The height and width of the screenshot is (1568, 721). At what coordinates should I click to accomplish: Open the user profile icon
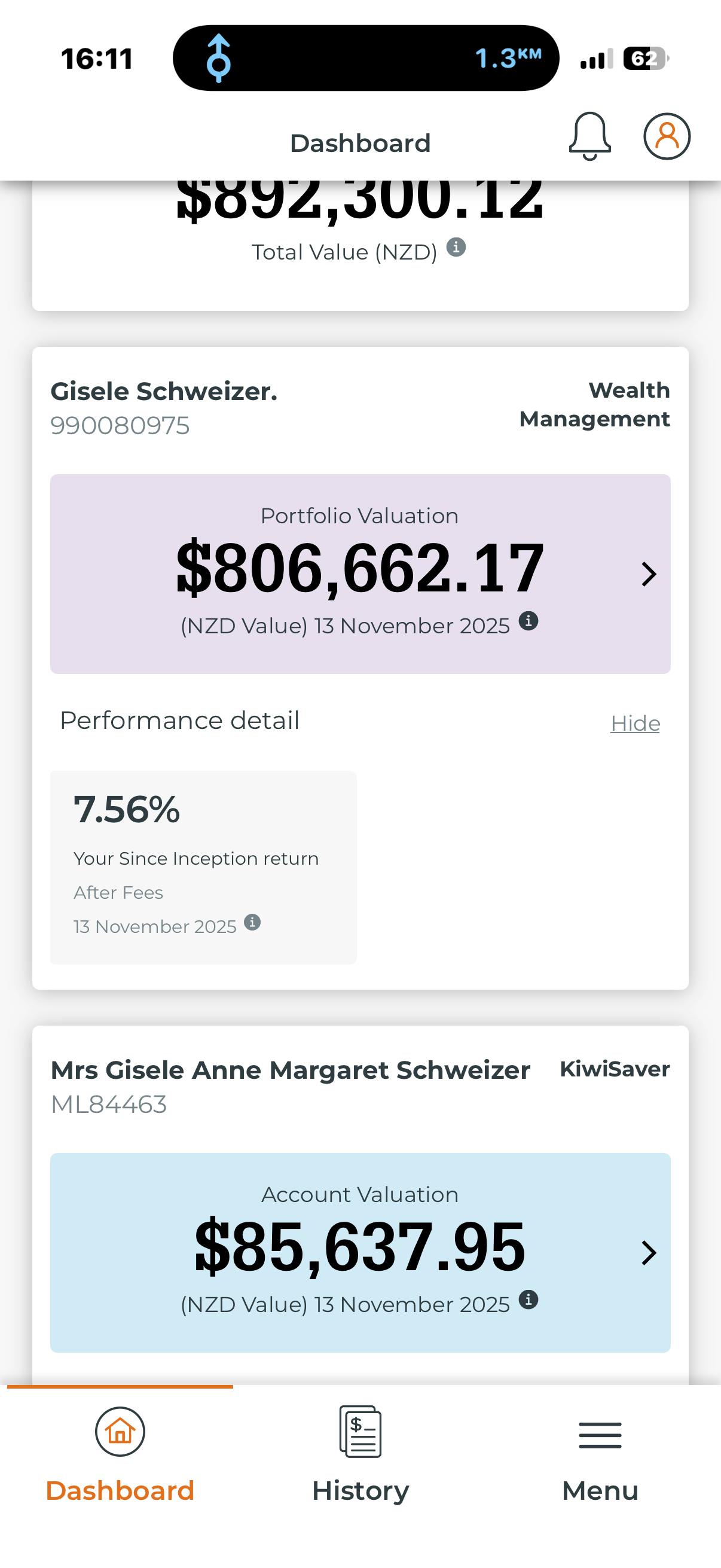tap(667, 136)
